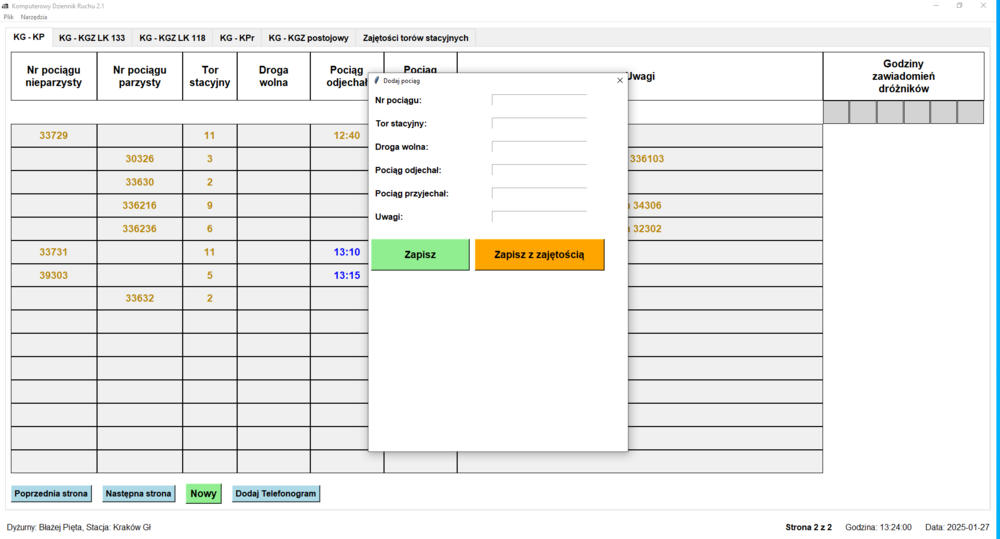Viewport: 1000px width, 539px height.
Task: Open the Narzędzia menu
Action: [x=34, y=17]
